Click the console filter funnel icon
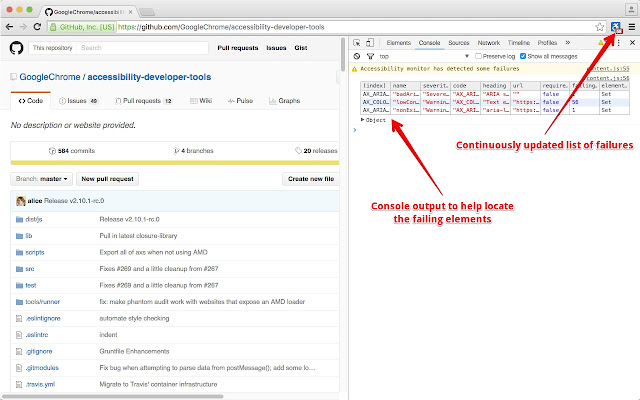This screenshot has height=400, width=640. click(370, 56)
